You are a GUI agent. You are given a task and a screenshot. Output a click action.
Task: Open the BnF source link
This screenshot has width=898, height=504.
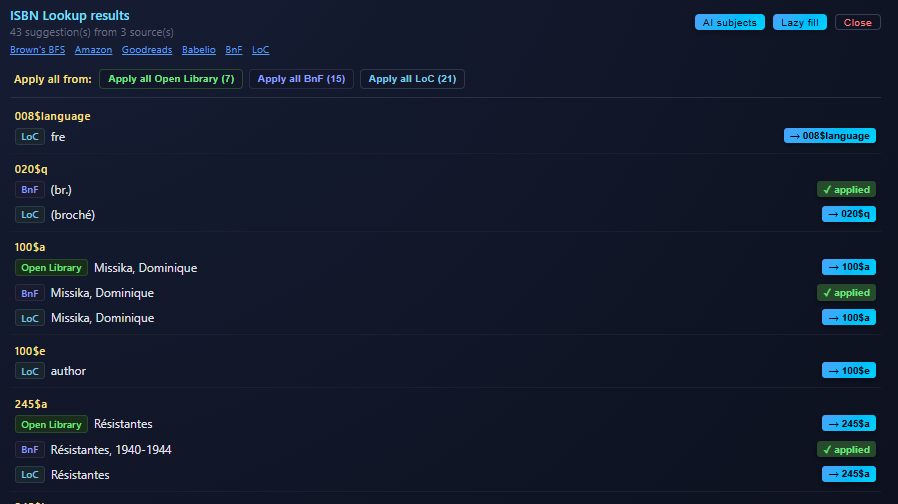point(234,50)
